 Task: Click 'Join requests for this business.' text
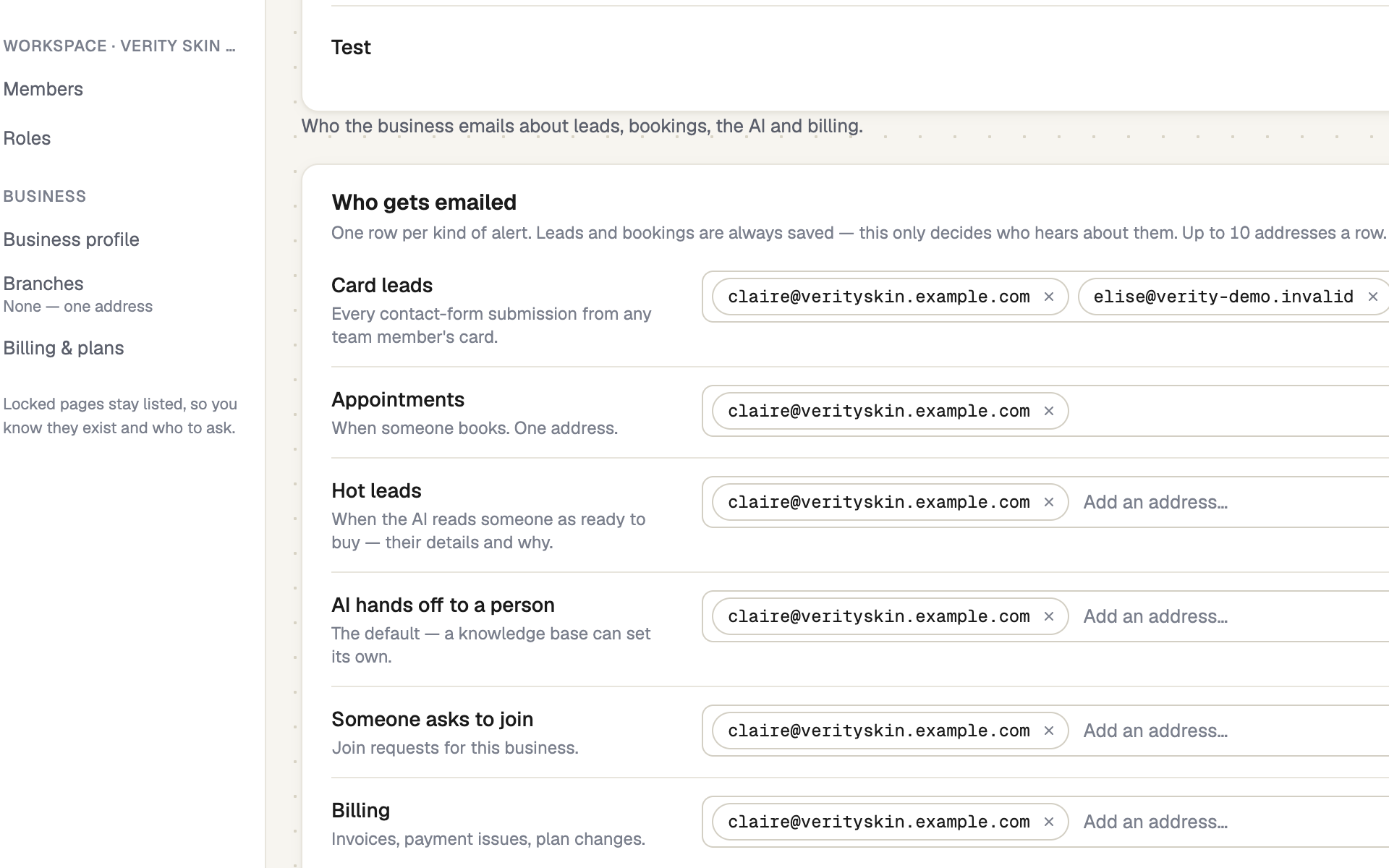click(455, 748)
